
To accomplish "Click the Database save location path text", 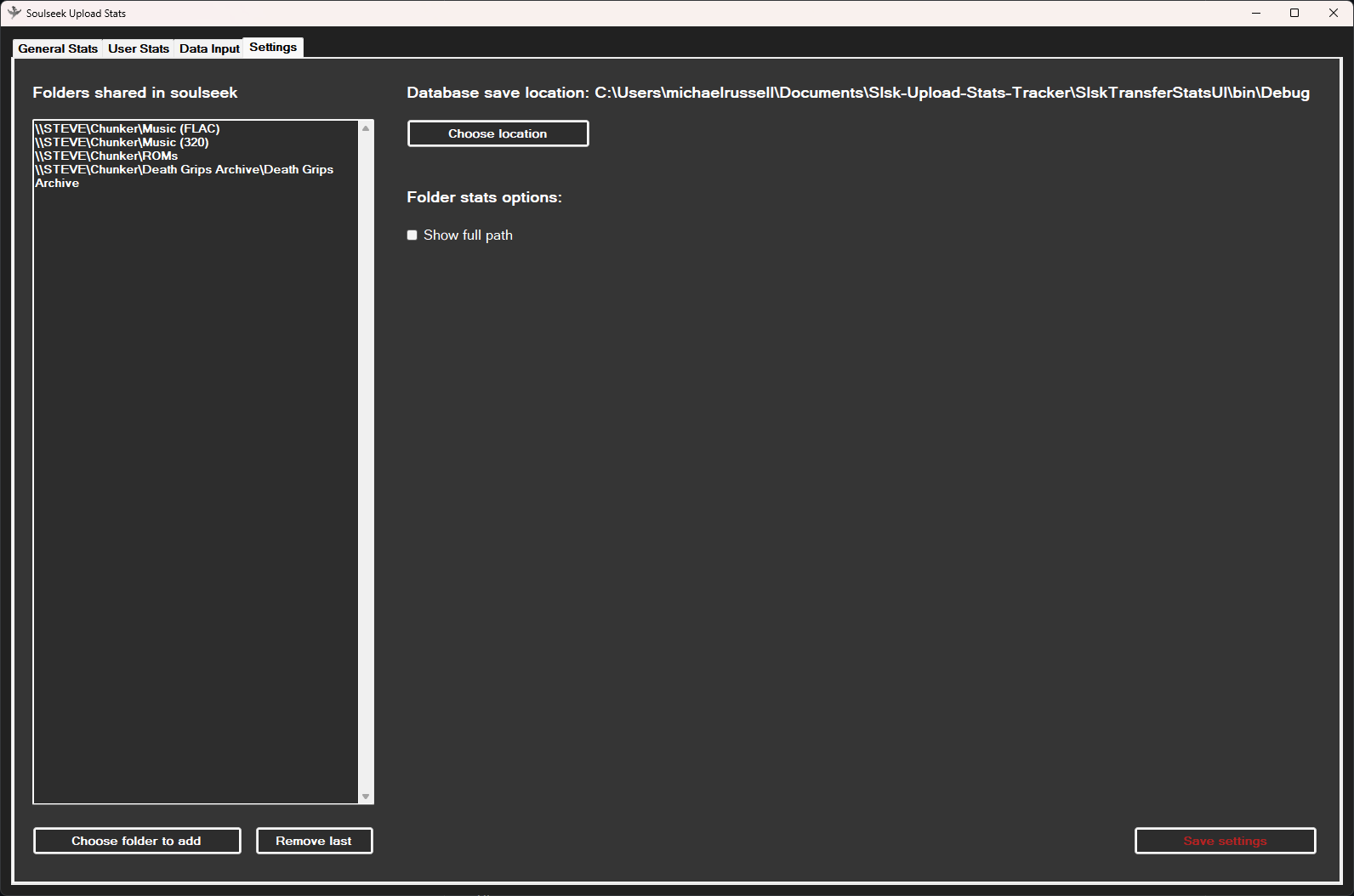I will coord(952,93).
